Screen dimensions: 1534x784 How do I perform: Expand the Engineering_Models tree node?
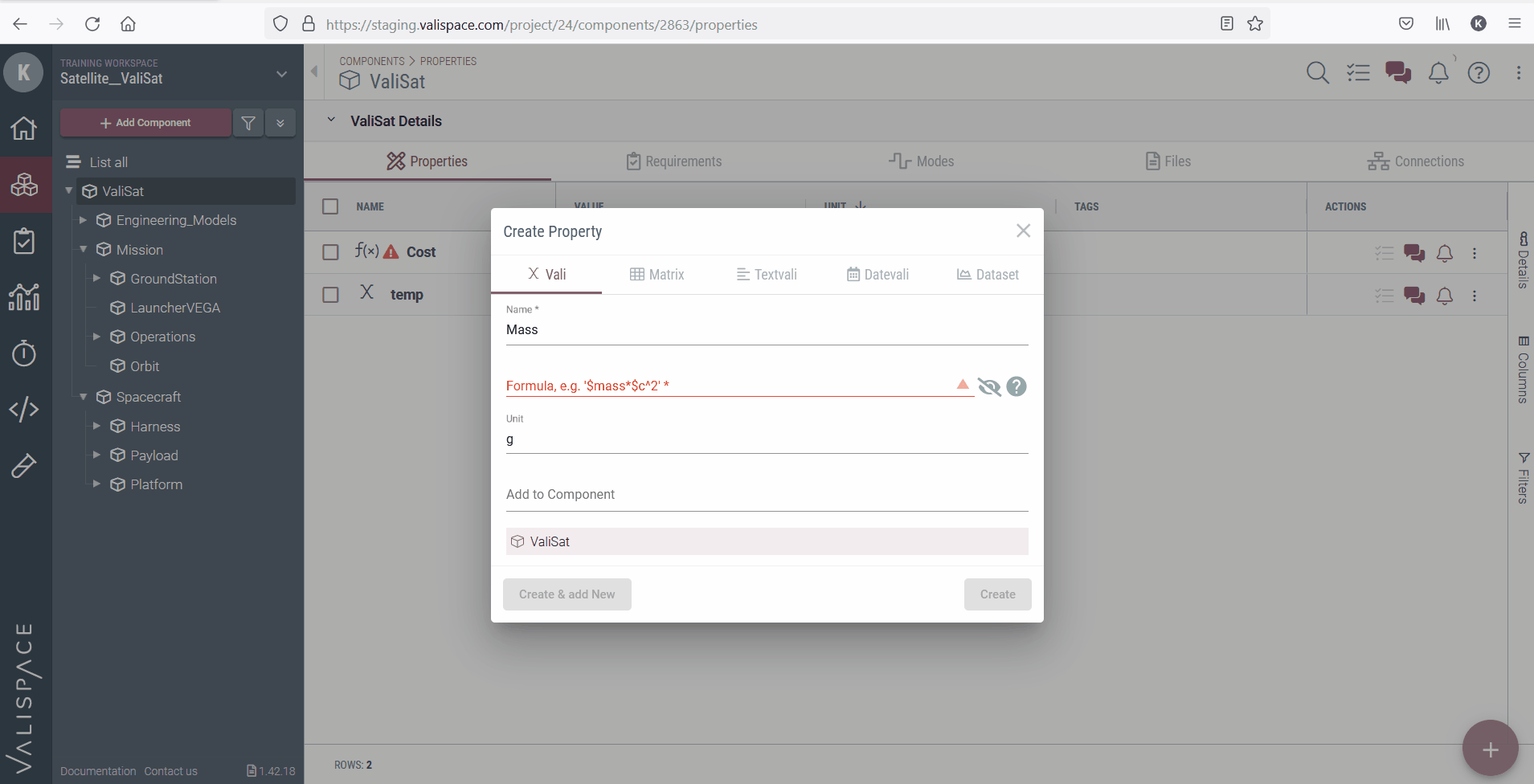point(83,220)
